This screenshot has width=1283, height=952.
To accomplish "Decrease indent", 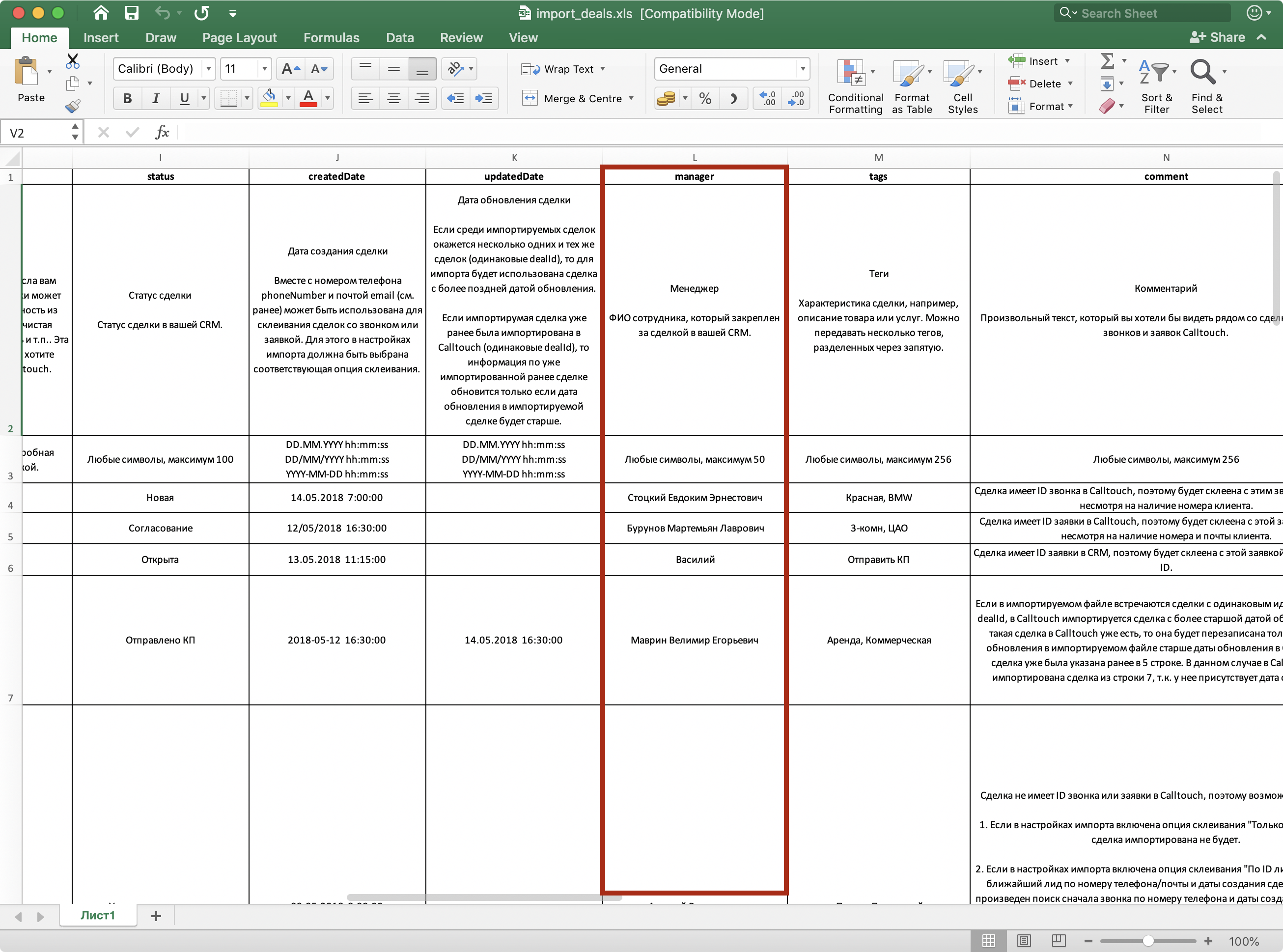I will [456, 99].
